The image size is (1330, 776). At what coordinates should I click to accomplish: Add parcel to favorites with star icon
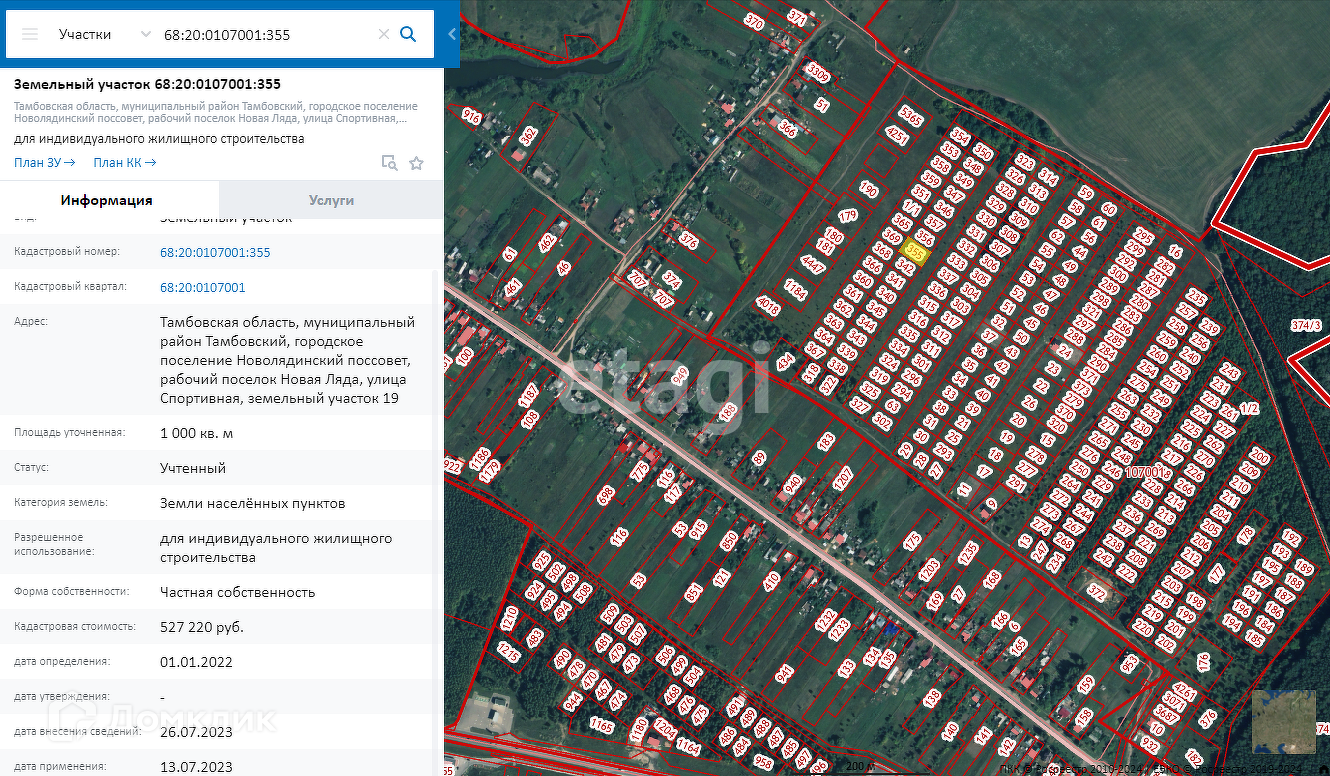pos(416,163)
